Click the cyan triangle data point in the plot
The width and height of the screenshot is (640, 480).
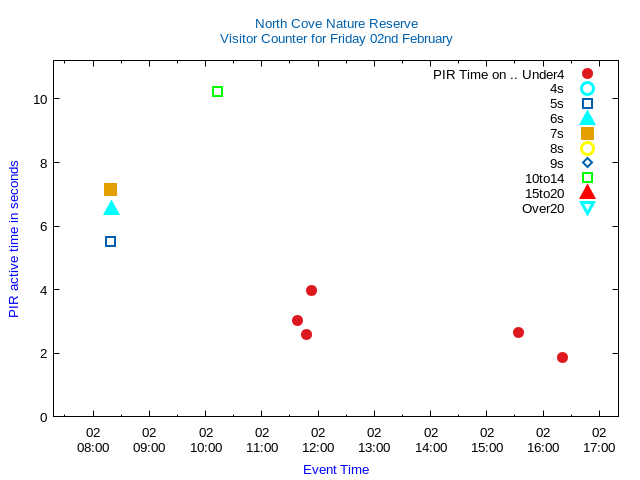111,208
